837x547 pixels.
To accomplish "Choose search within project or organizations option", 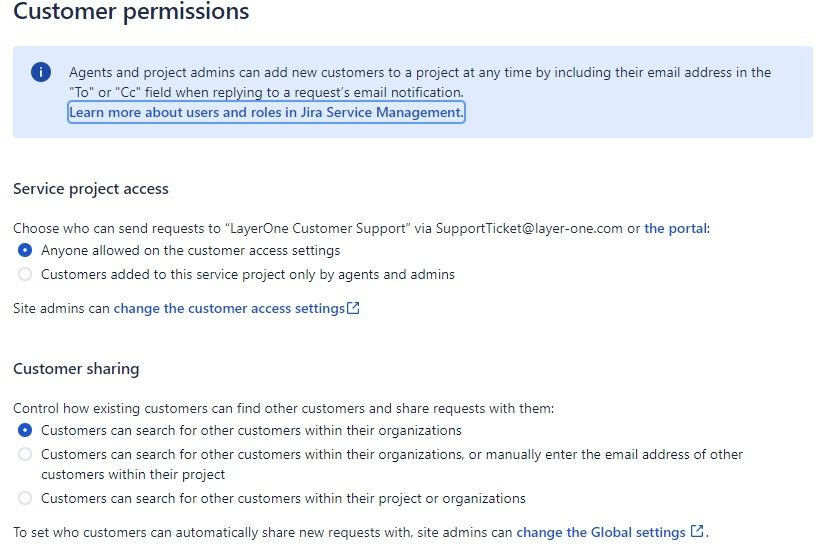I will point(25,498).
